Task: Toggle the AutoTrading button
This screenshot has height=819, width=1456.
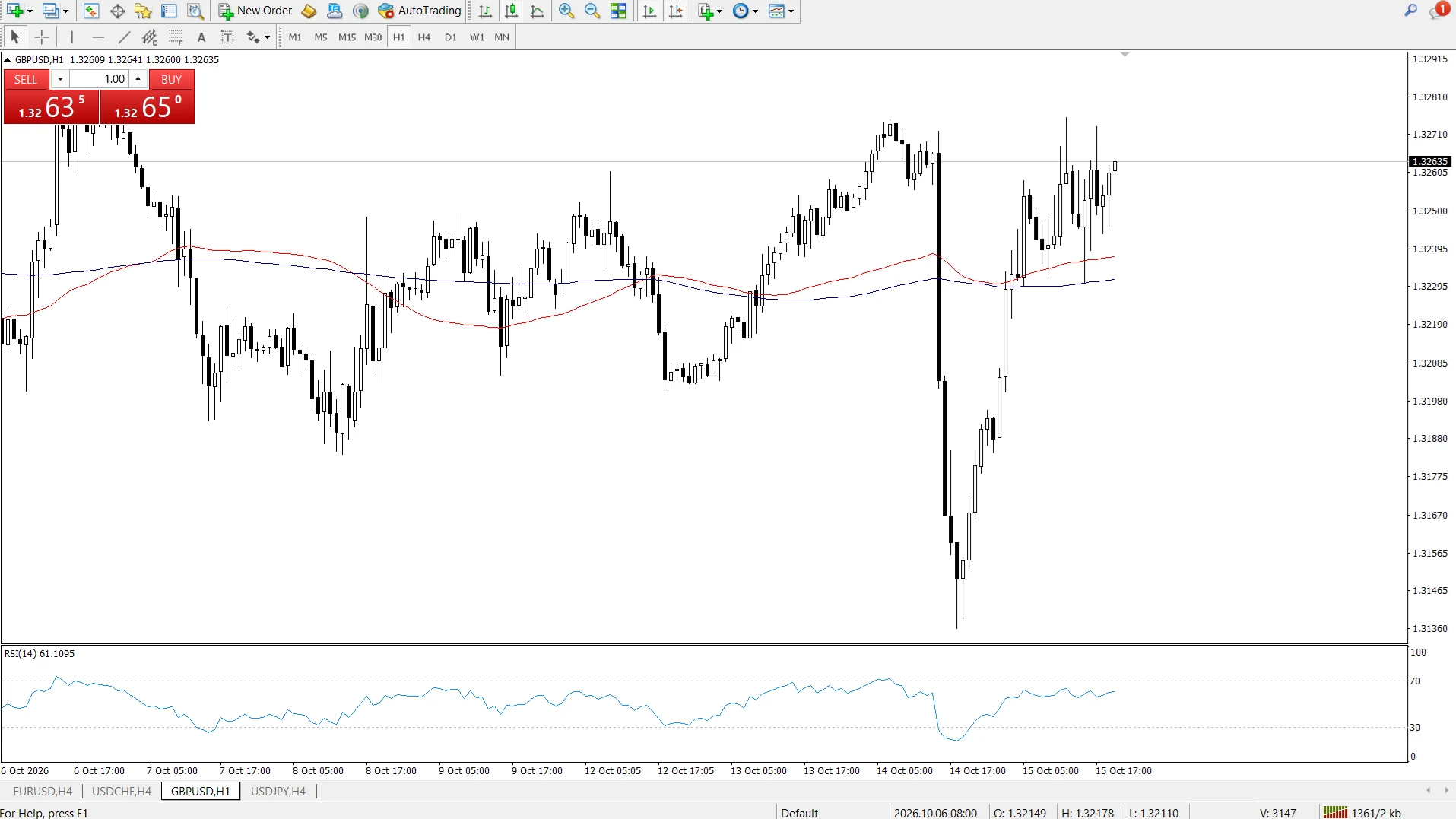Action: (420, 11)
